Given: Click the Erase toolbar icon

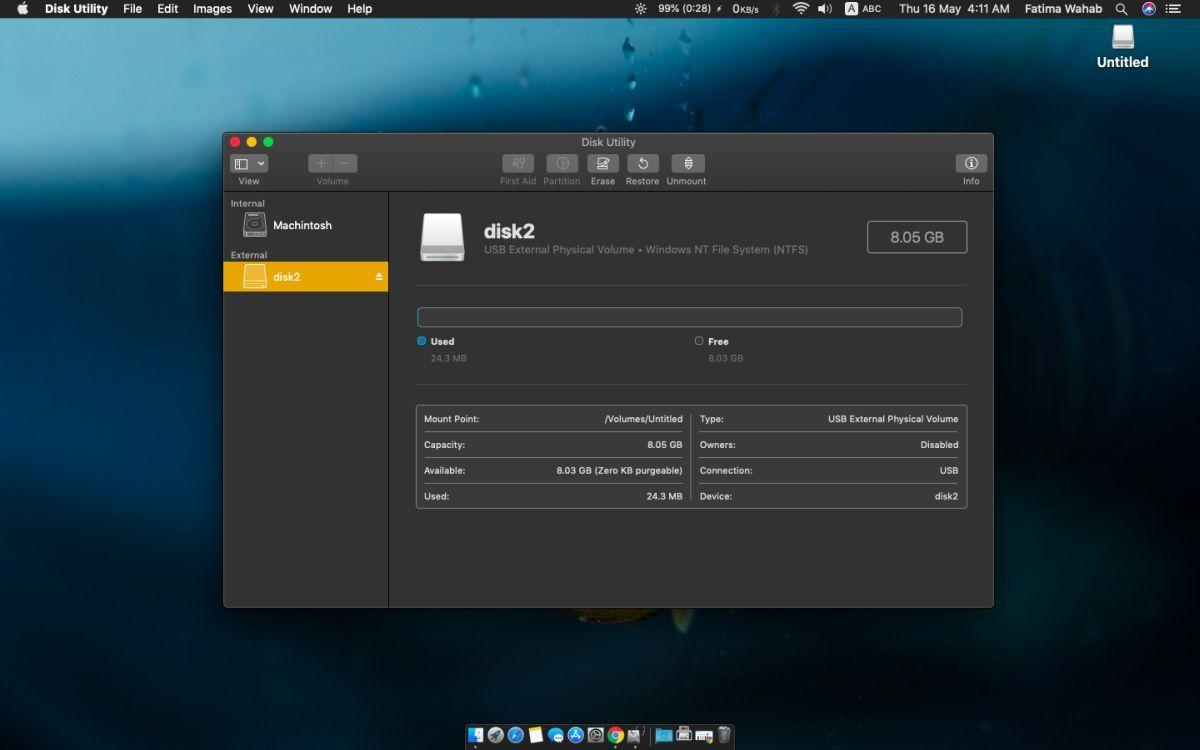Looking at the screenshot, I should coord(603,163).
